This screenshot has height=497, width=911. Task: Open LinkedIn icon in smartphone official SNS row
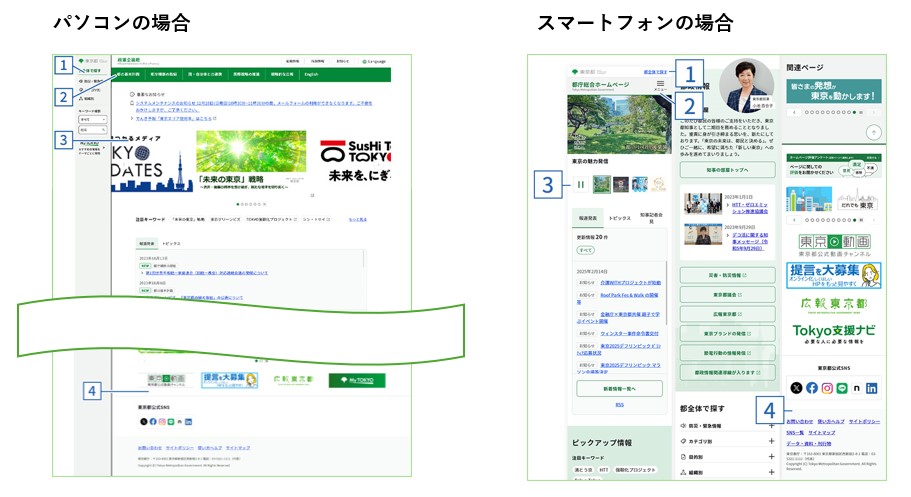click(x=871, y=388)
